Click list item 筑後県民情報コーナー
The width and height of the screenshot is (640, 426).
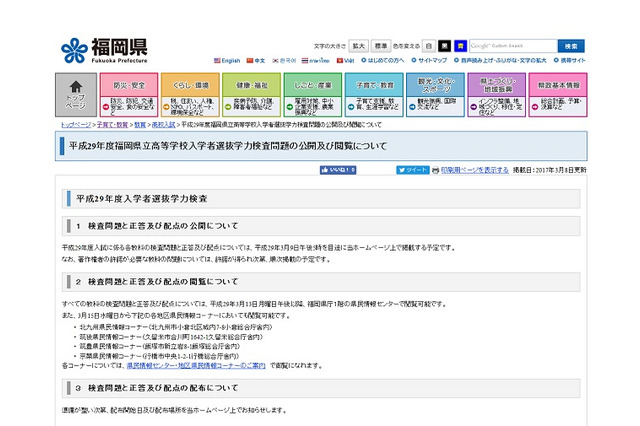click(171, 337)
